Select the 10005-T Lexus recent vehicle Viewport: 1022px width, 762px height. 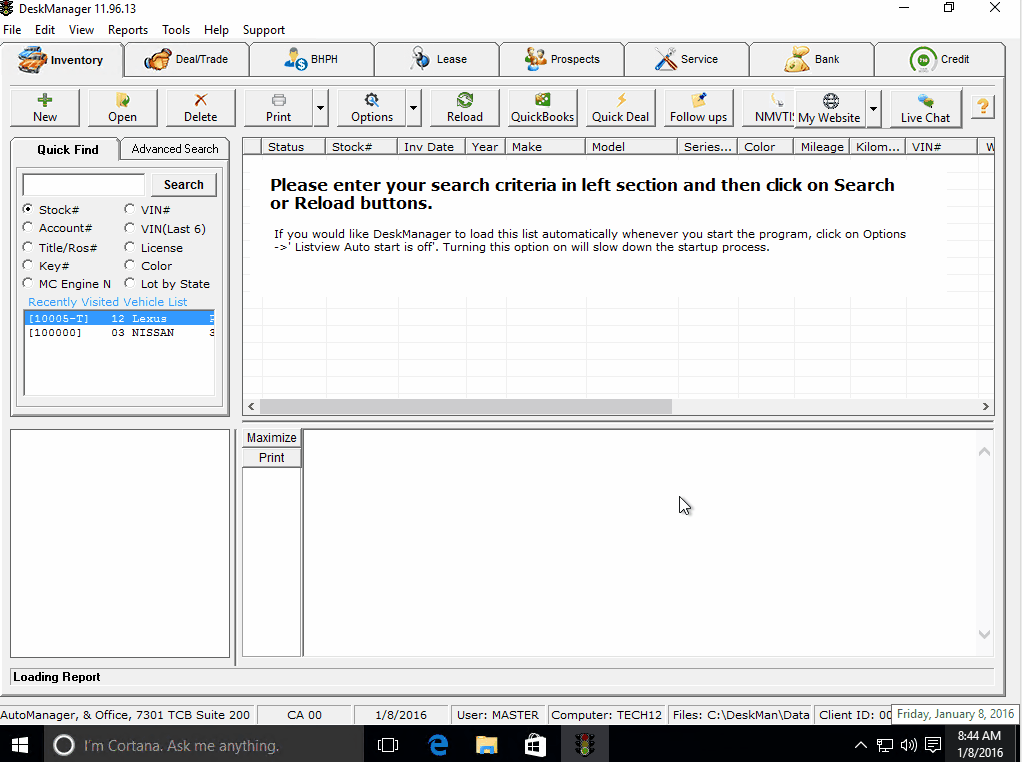pos(119,318)
